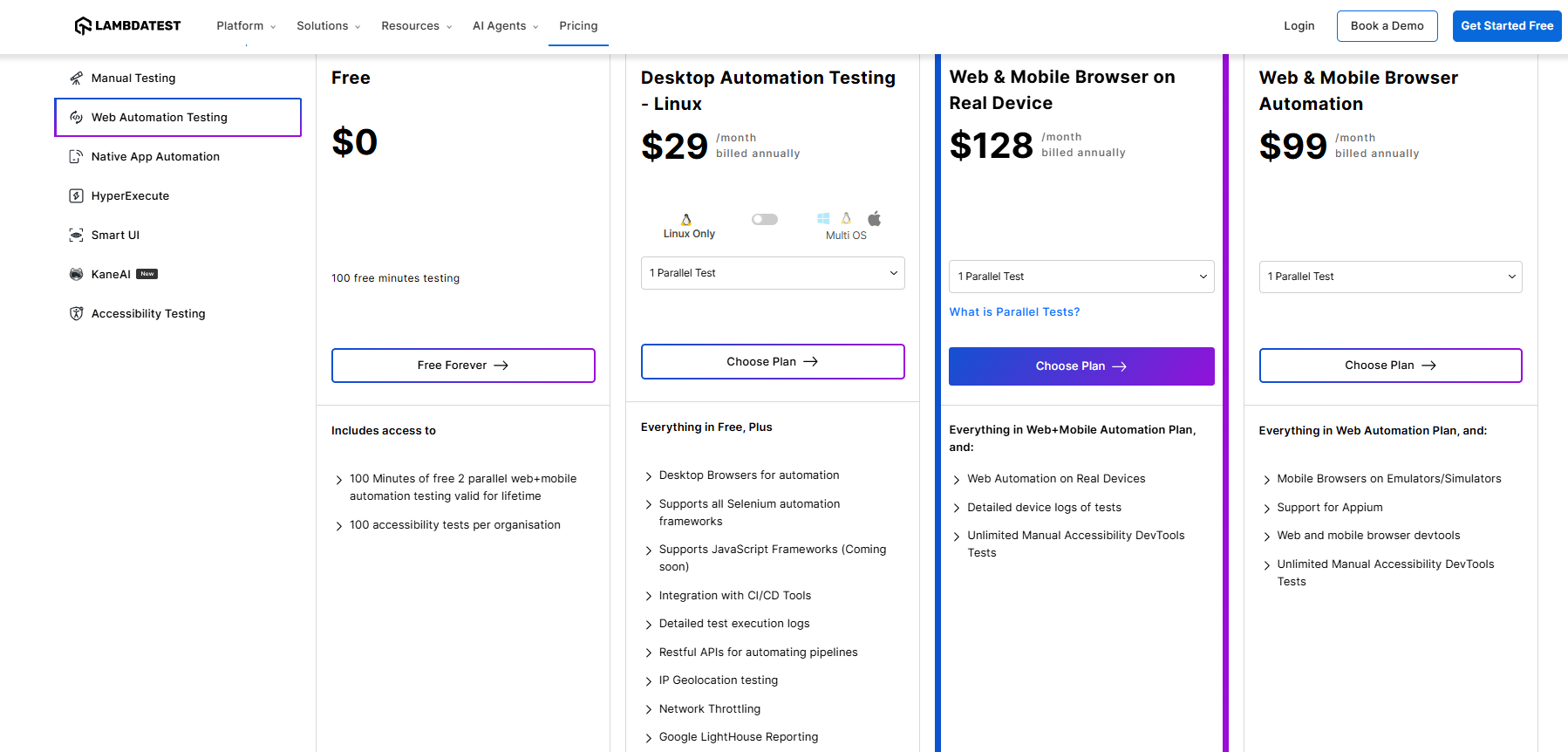Viewport: 1568px width, 752px height.
Task: Click the Linux penguin icon above Linux Only
Action: point(686,219)
